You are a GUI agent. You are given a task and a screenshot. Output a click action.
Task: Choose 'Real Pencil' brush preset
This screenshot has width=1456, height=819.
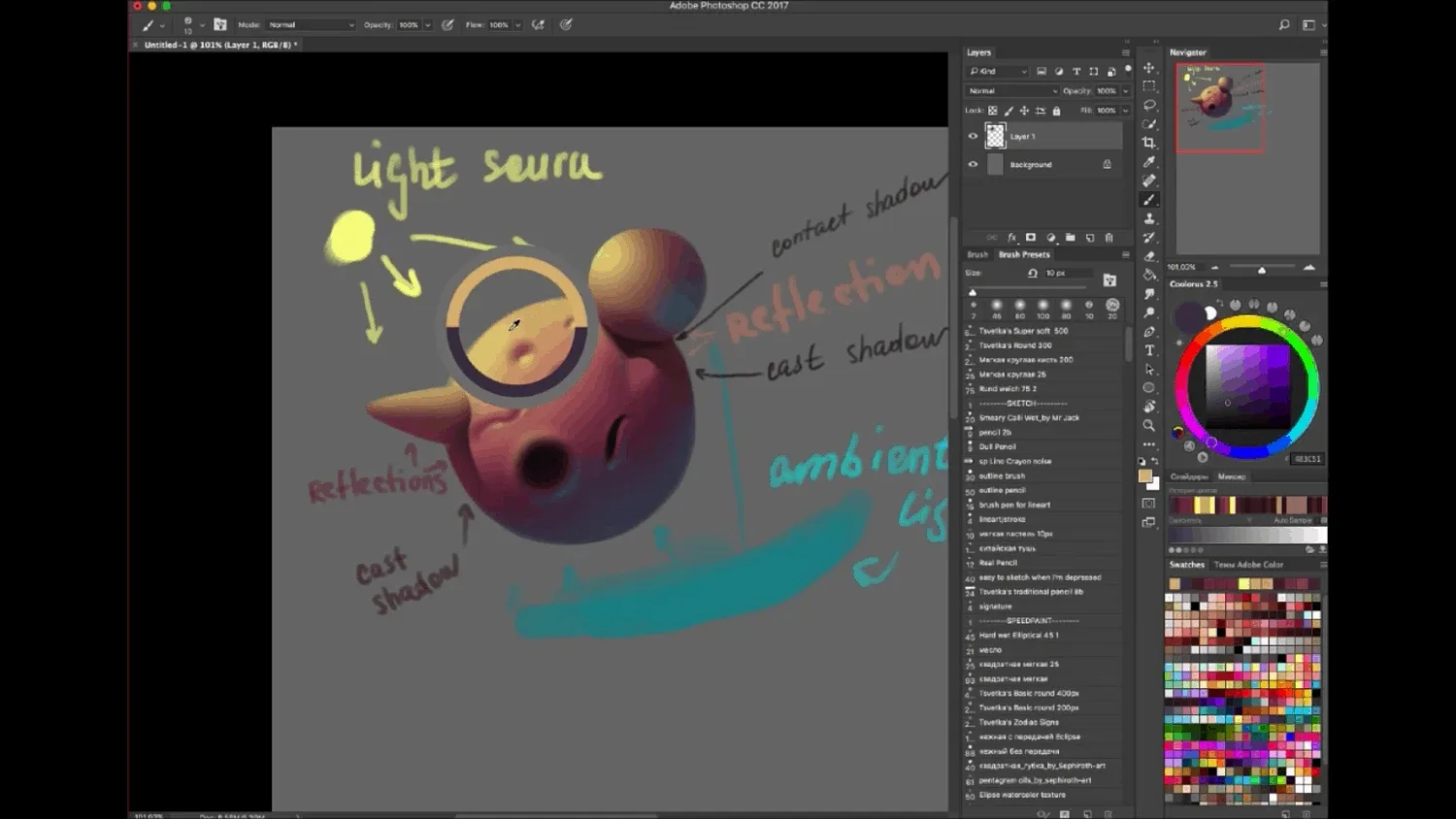(998, 563)
